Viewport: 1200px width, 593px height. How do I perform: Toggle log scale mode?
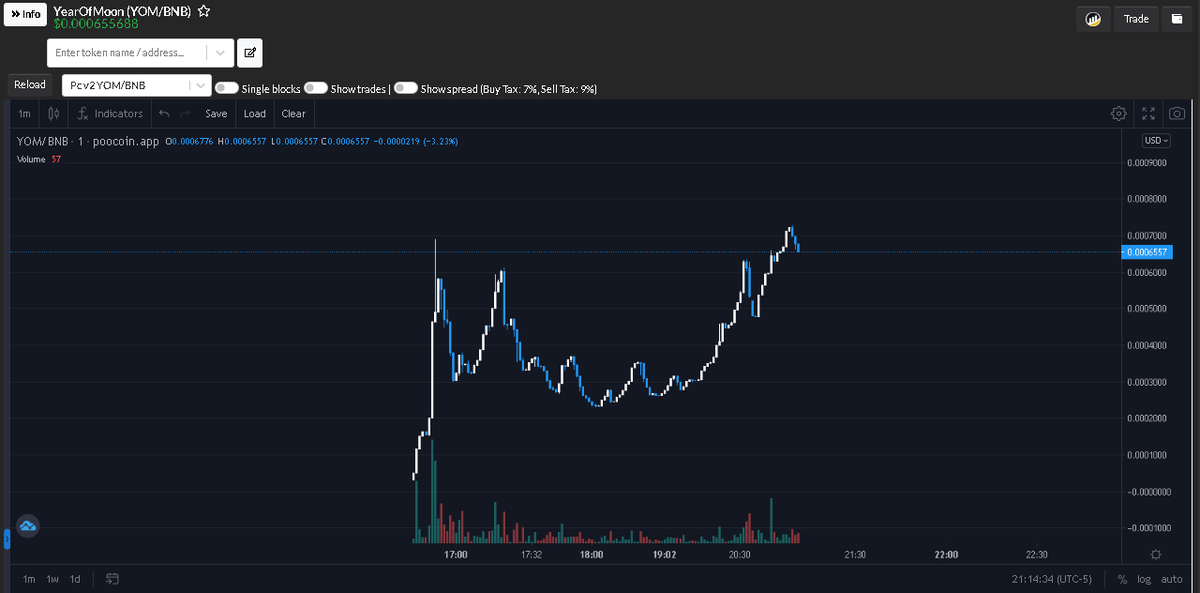point(1144,579)
